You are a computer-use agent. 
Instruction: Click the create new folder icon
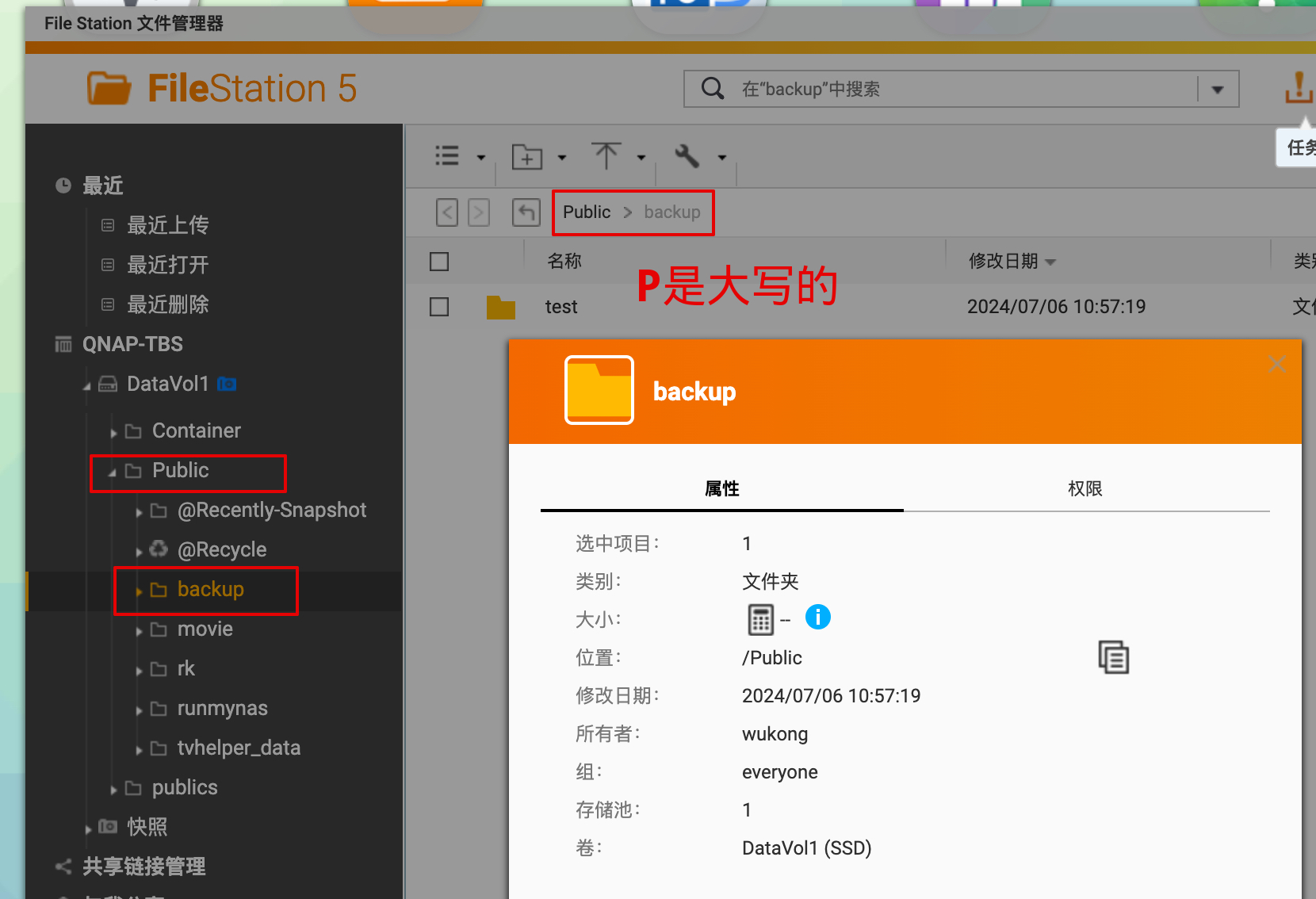527,156
